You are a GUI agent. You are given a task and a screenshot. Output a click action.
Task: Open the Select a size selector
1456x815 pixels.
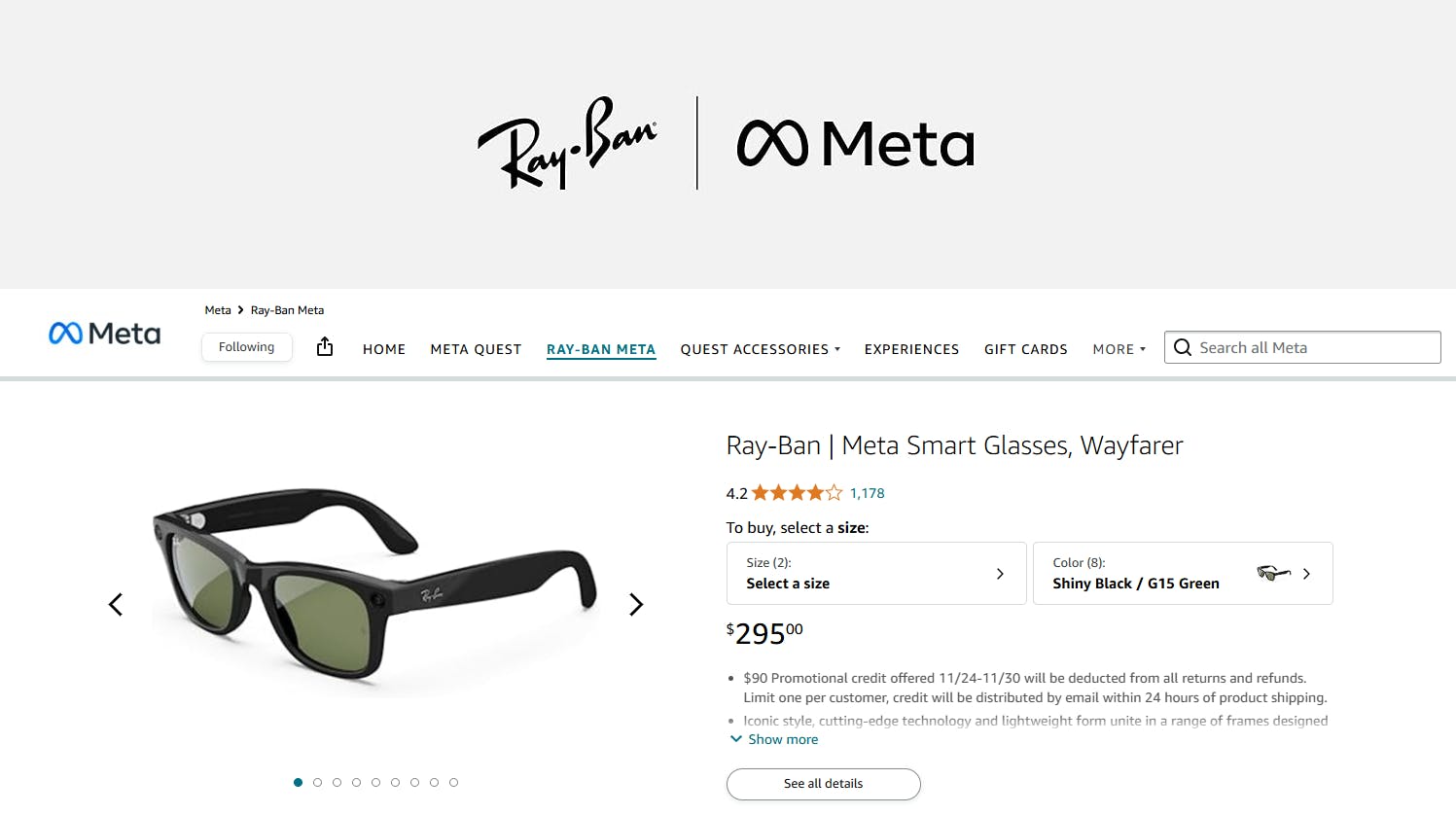(x=875, y=573)
